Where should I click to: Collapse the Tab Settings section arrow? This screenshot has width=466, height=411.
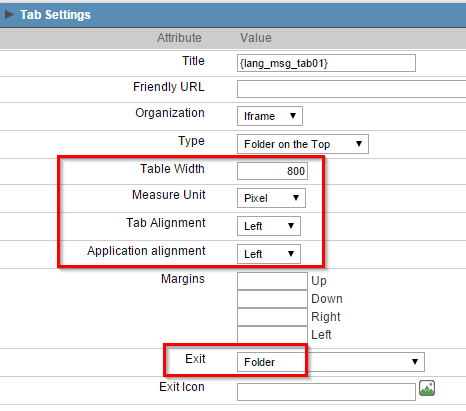click(x=9, y=14)
